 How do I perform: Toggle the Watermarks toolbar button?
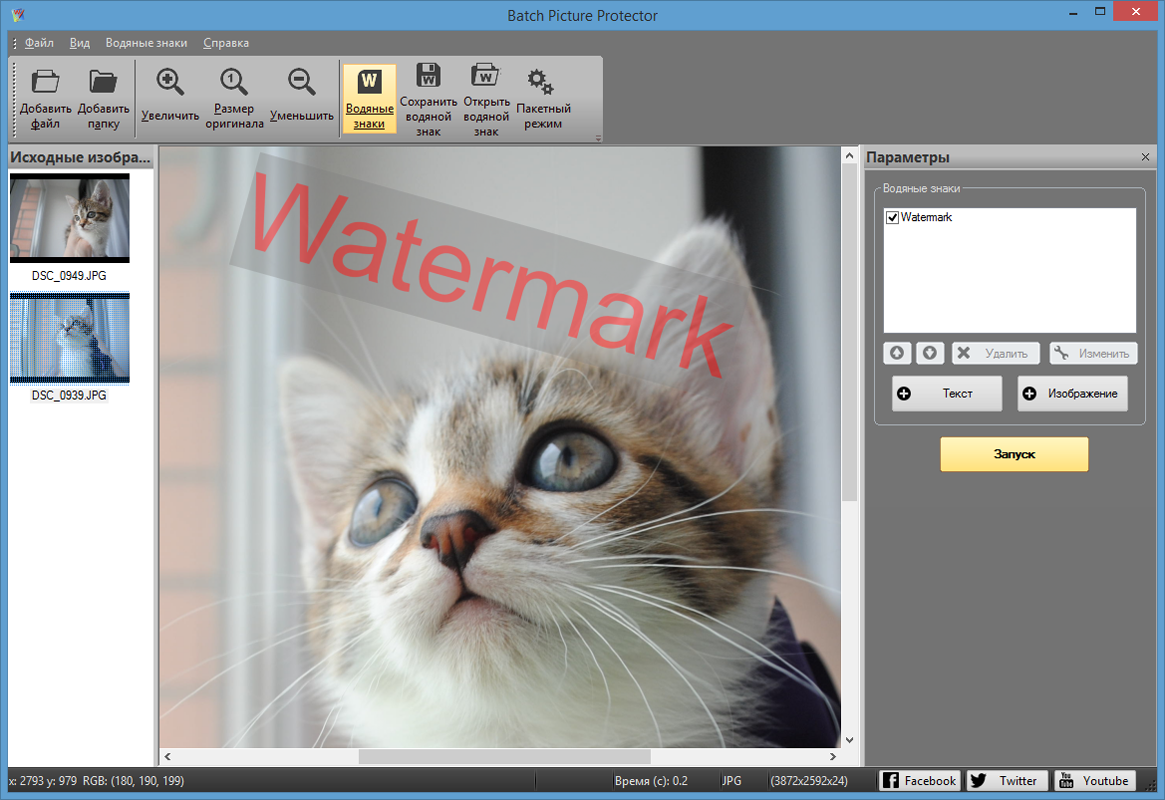369,98
